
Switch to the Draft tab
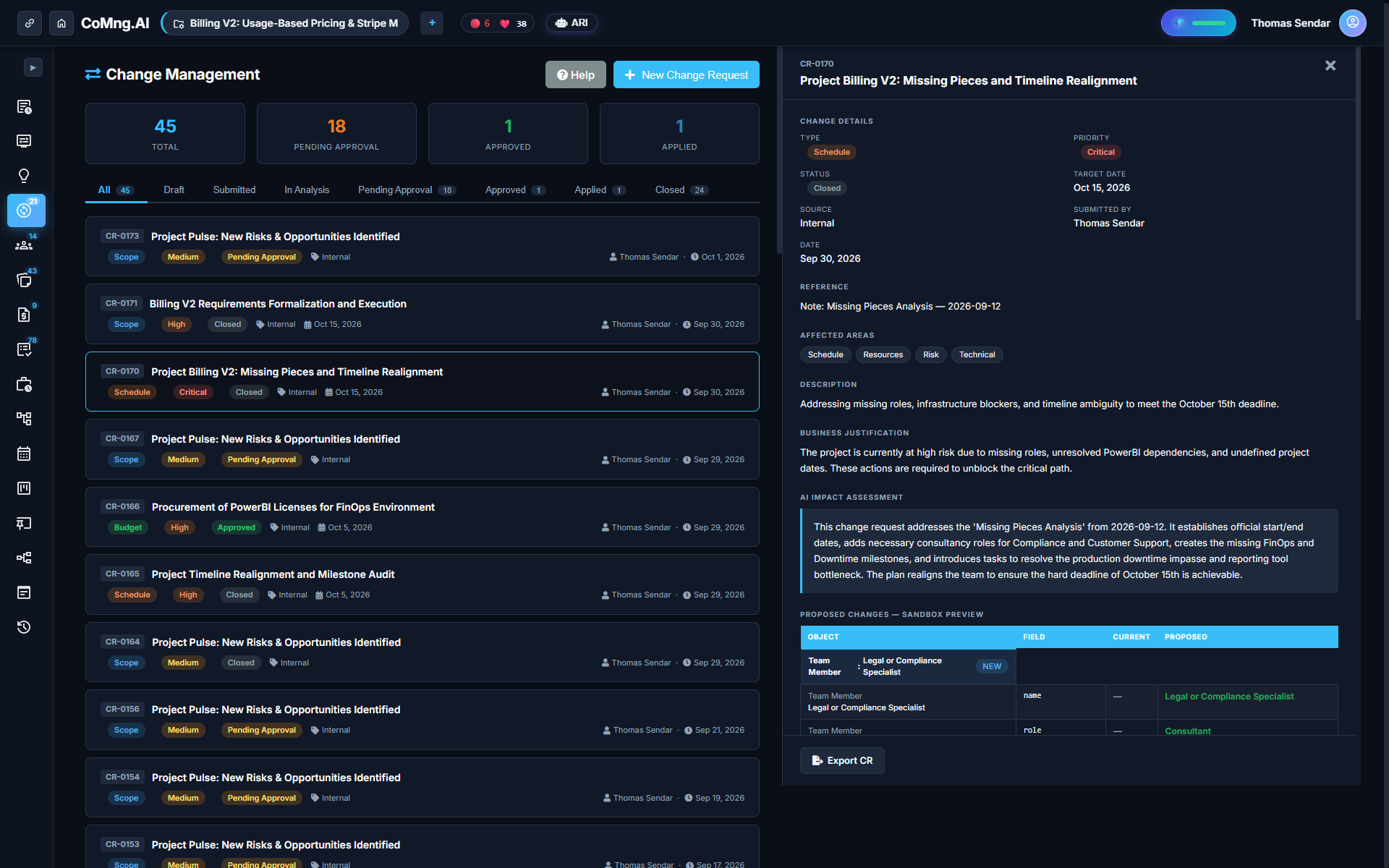click(174, 190)
